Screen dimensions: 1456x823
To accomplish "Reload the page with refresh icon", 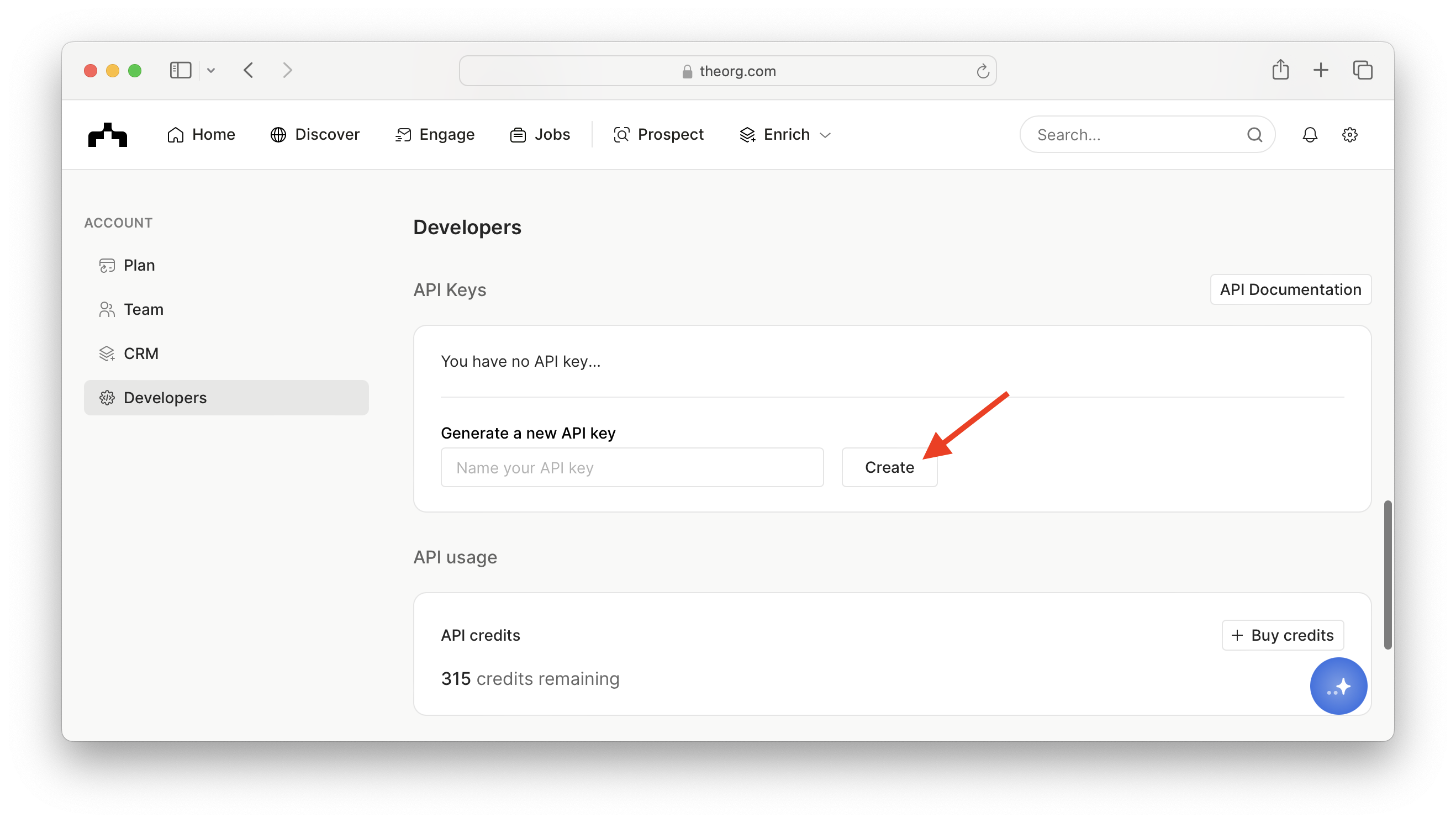I will click(982, 71).
